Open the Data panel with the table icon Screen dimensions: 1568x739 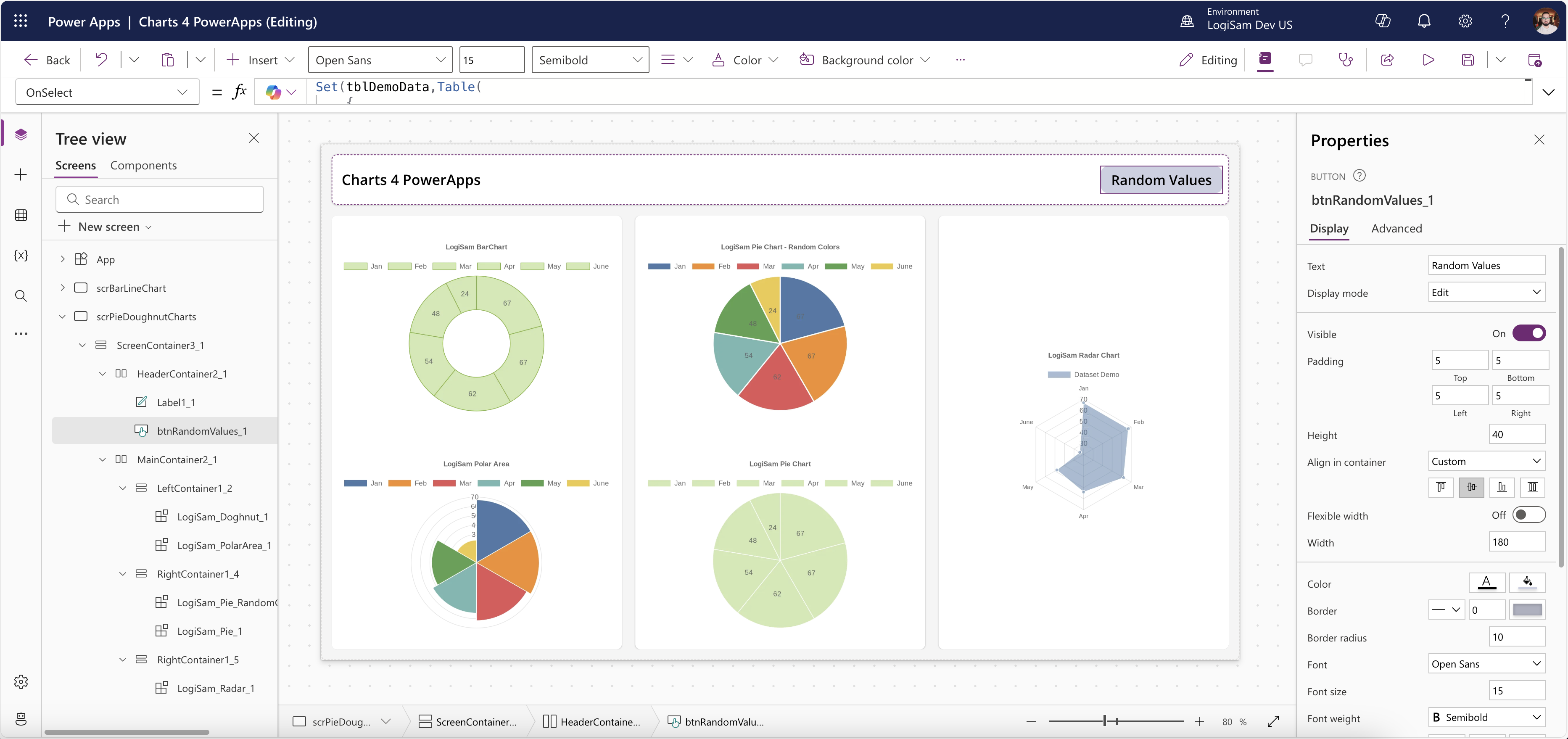(21, 215)
